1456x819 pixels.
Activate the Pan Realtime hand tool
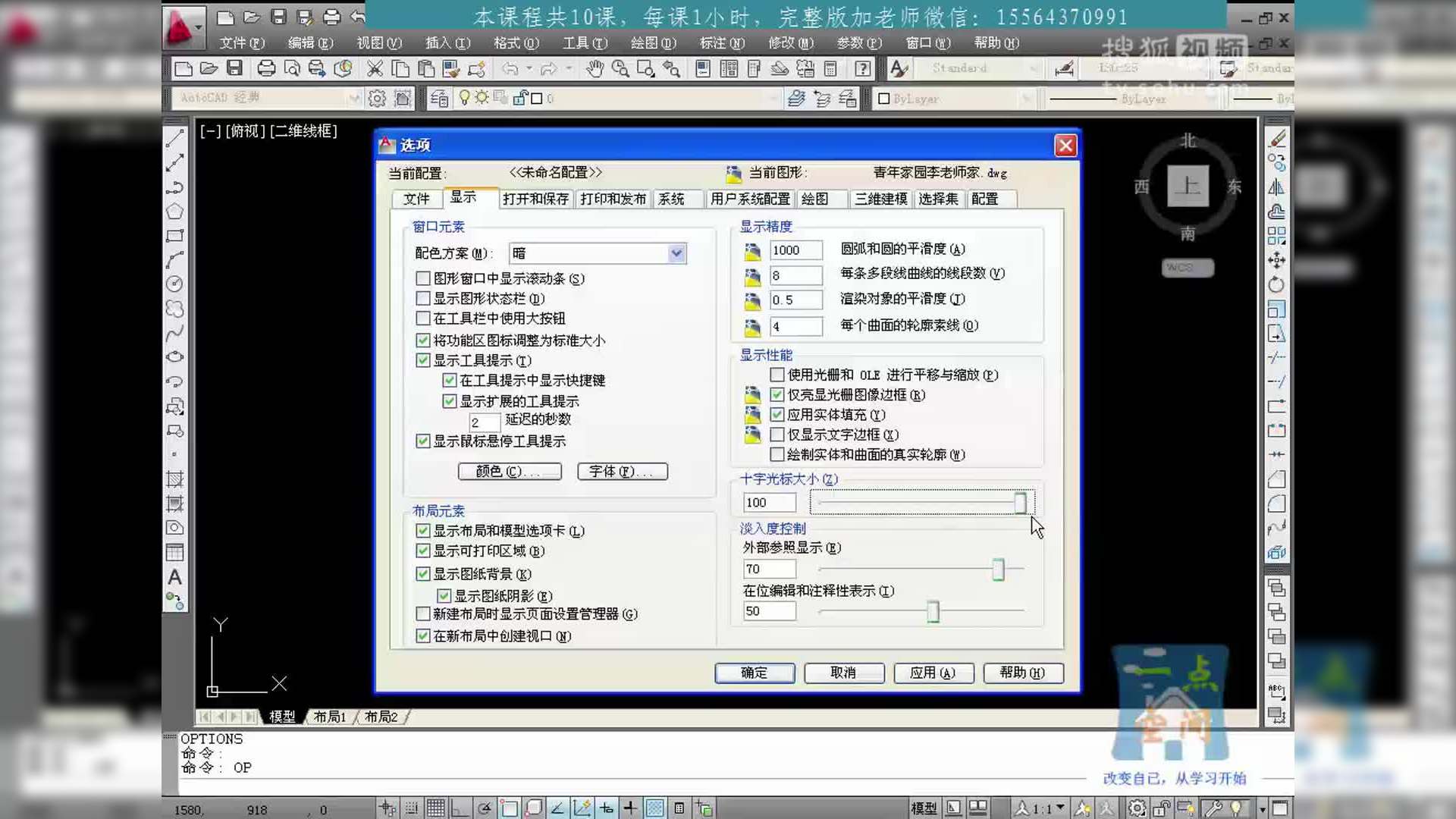pos(595,69)
